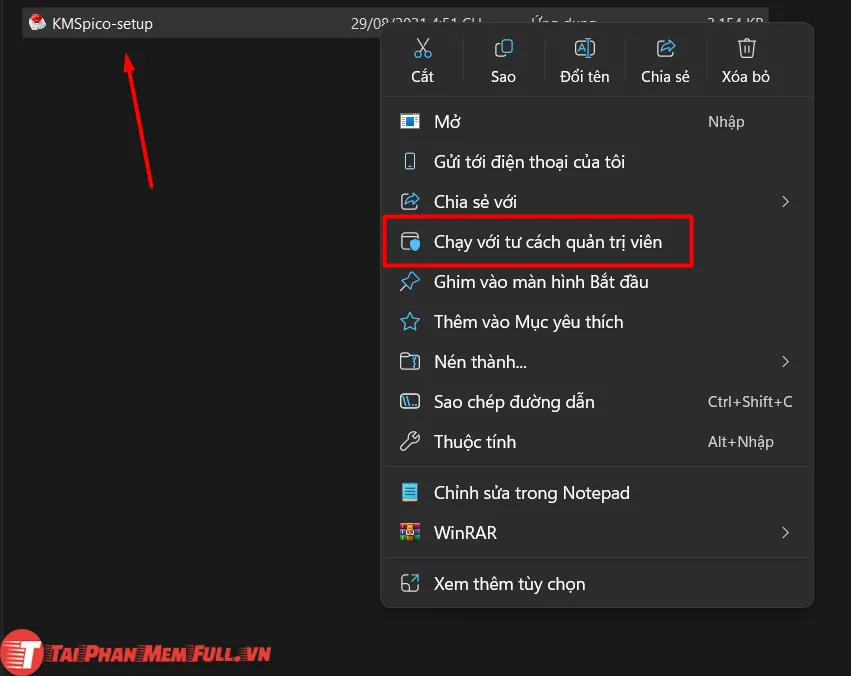This screenshot has width=851, height=676.
Task: Click the Chia sẻ (share) icon
Action: tap(665, 48)
